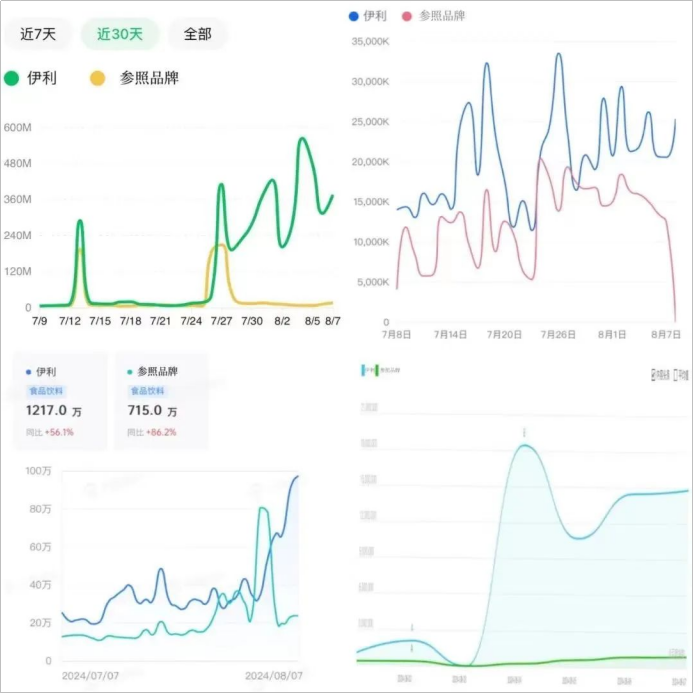Click the 7月8日 date label

tap(396, 334)
